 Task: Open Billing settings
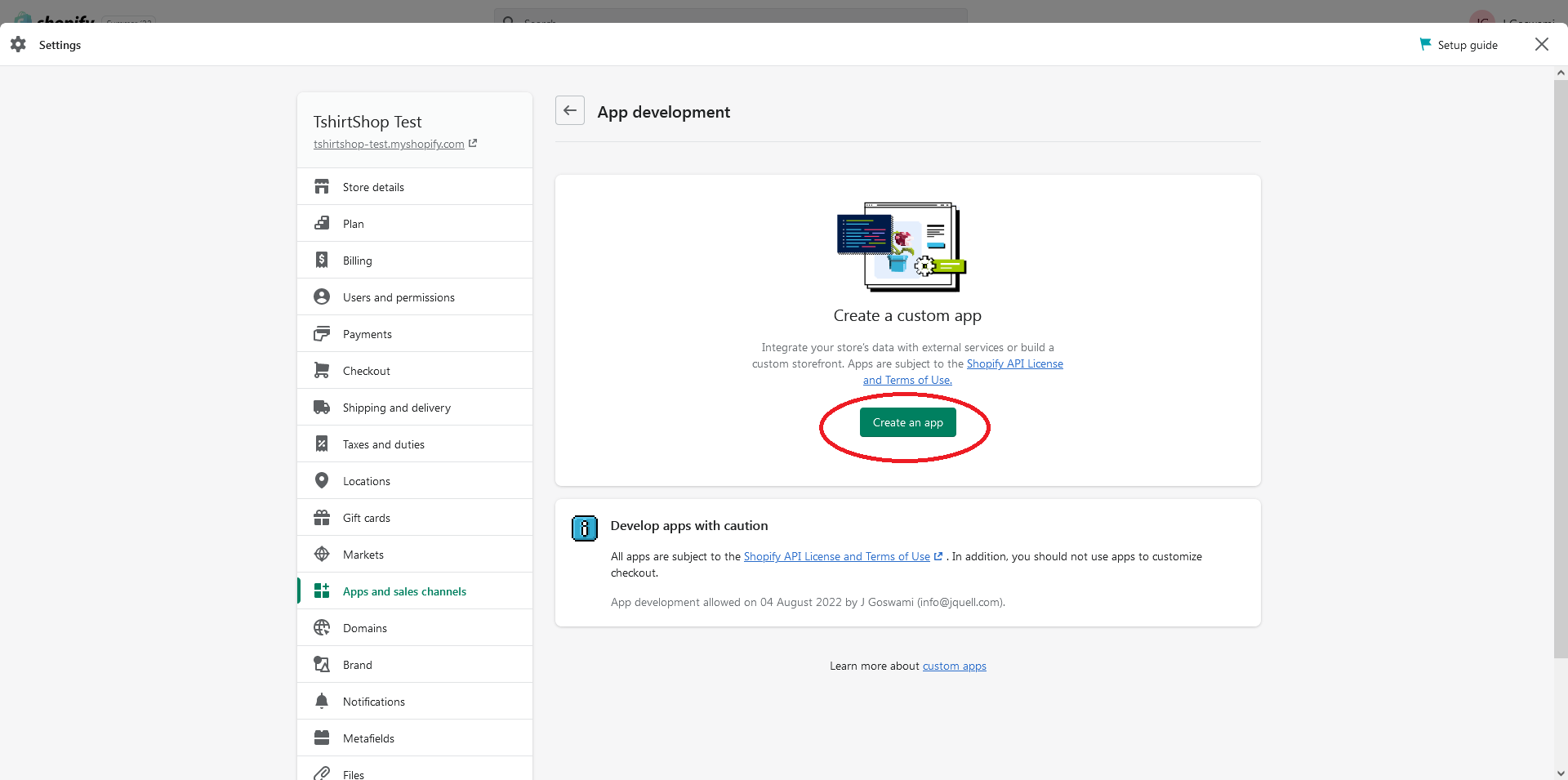pyautogui.click(x=415, y=260)
